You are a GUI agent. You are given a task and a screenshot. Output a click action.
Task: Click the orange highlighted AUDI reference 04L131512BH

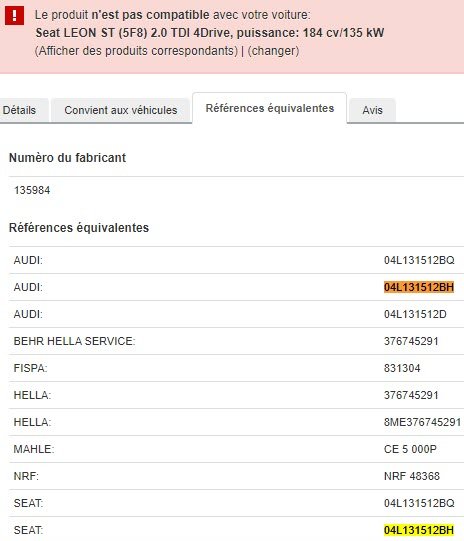(419, 287)
